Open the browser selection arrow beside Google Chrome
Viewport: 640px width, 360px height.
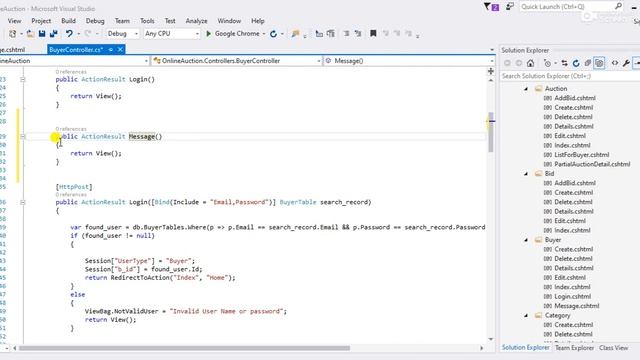[x=264, y=34]
